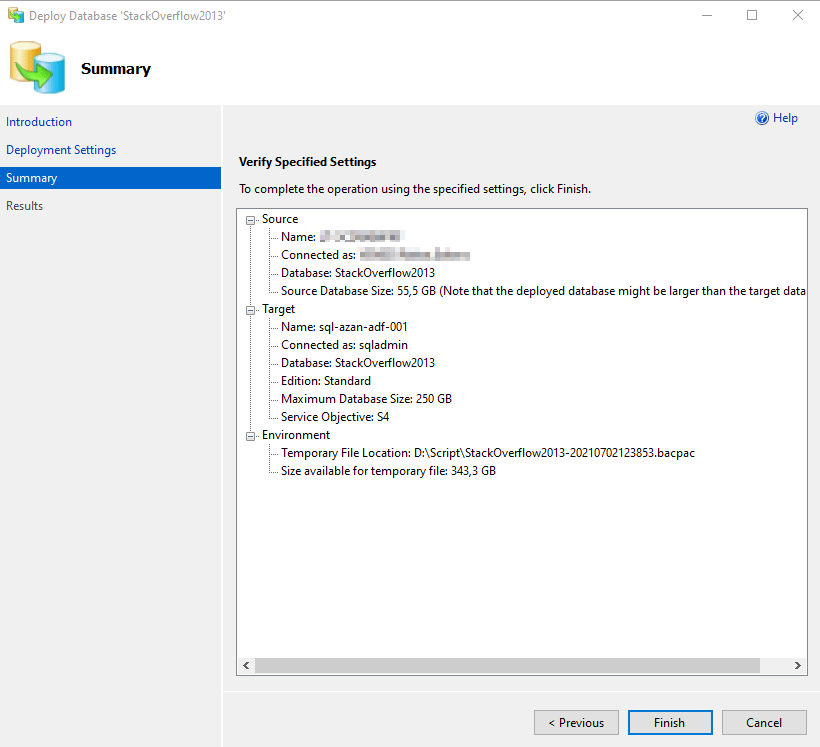Cancel the deploy database wizard
Viewport: 820px width, 747px height.
[x=764, y=722]
